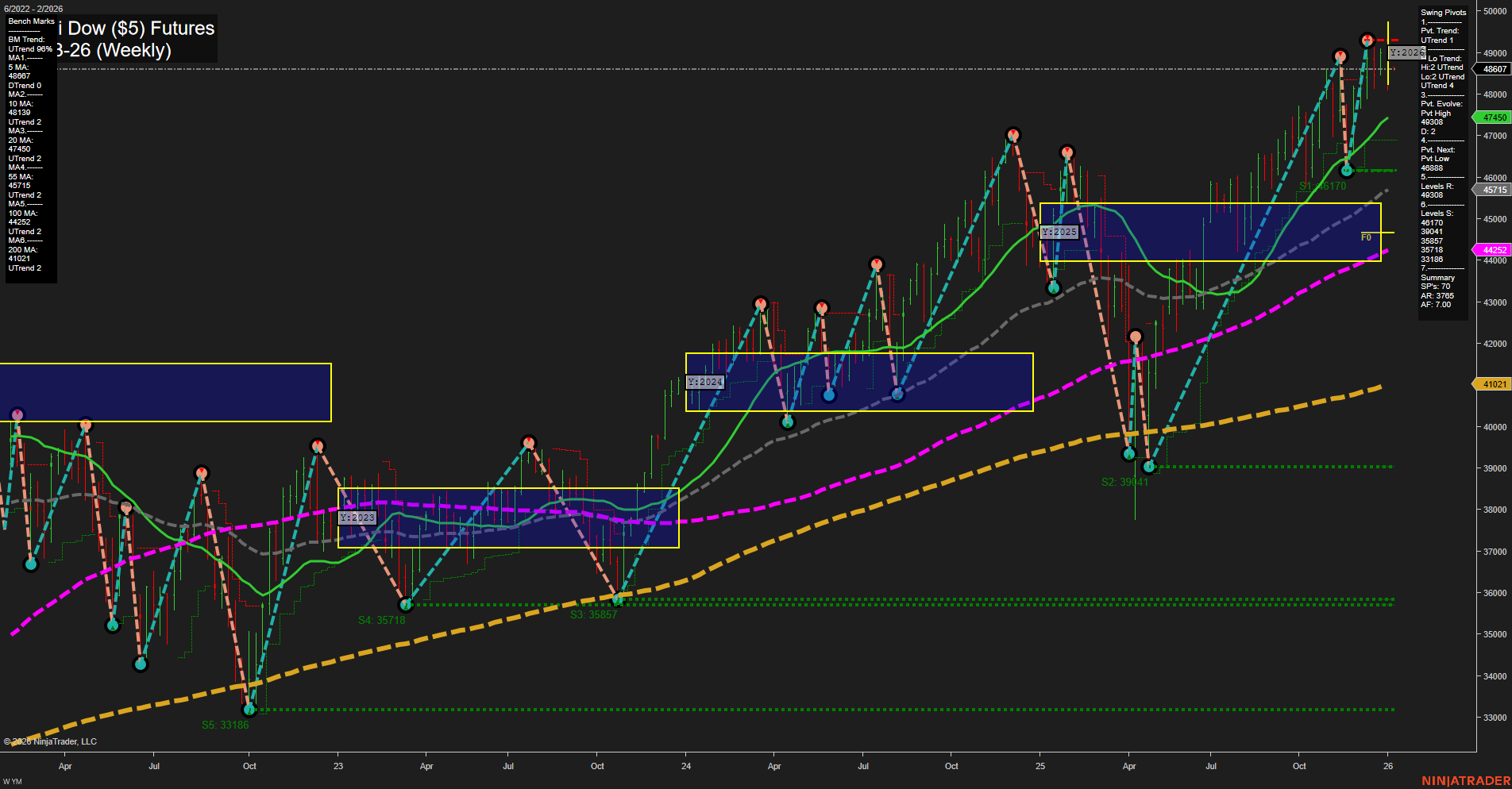
Task: Click the red swing-high pivot marker at 49308
Action: (1366, 38)
